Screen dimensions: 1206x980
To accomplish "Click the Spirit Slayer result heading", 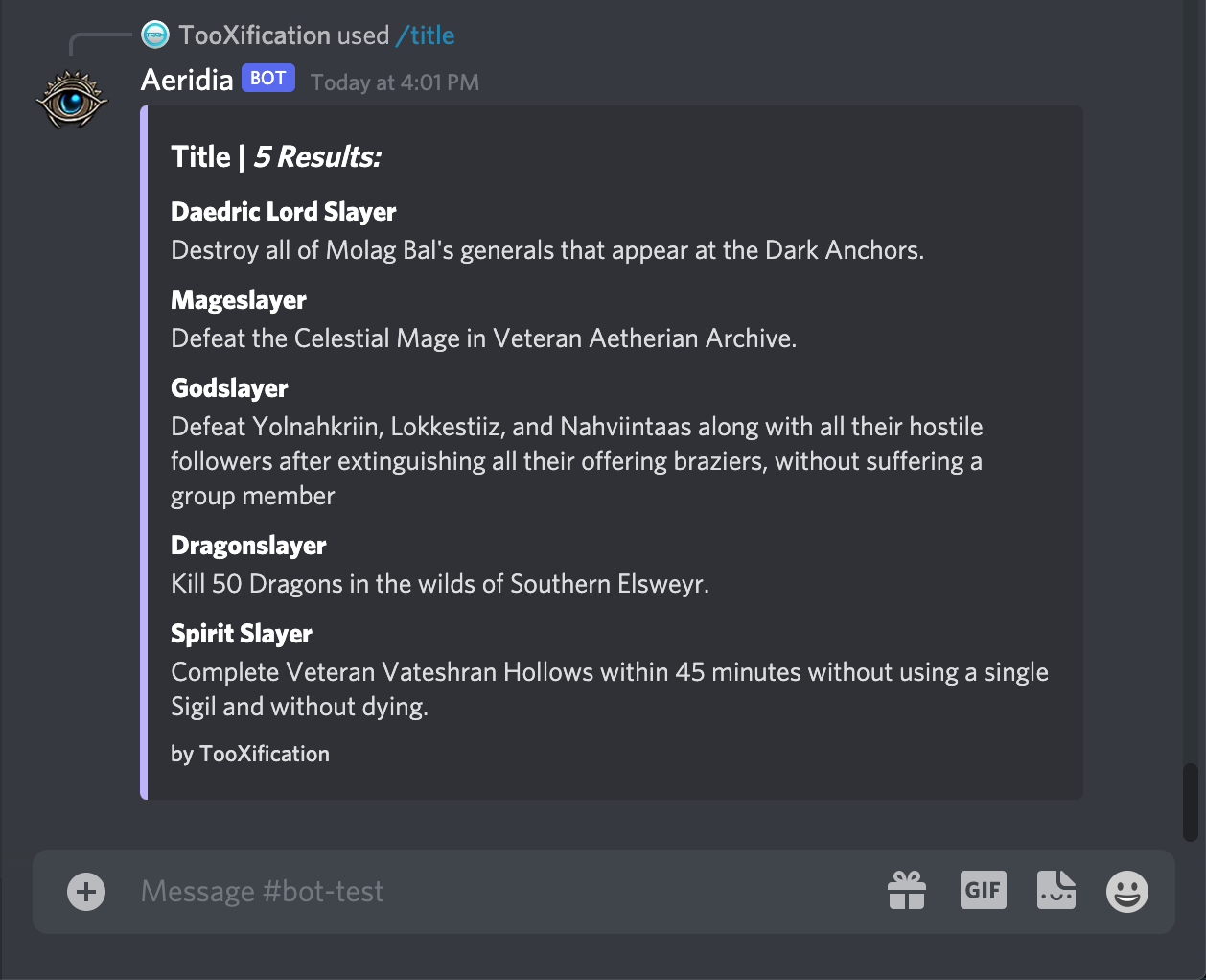I will [242, 634].
